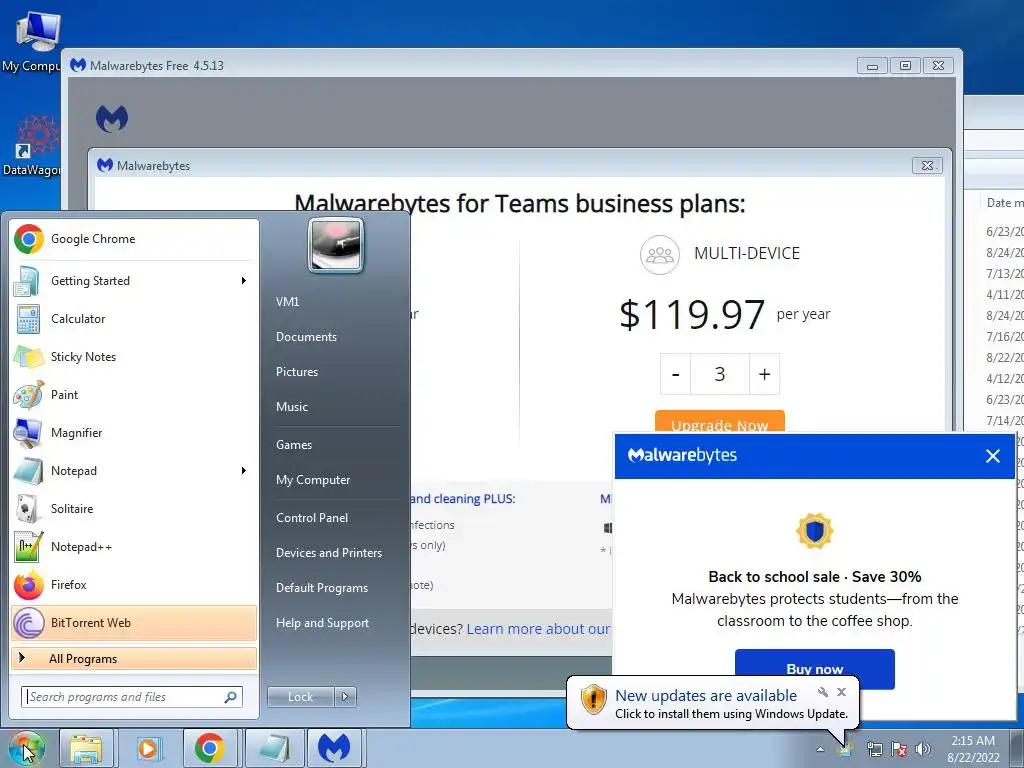The width and height of the screenshot is (1024, 768).
Task: Open the update balloon wrench options
Action: 822,692
